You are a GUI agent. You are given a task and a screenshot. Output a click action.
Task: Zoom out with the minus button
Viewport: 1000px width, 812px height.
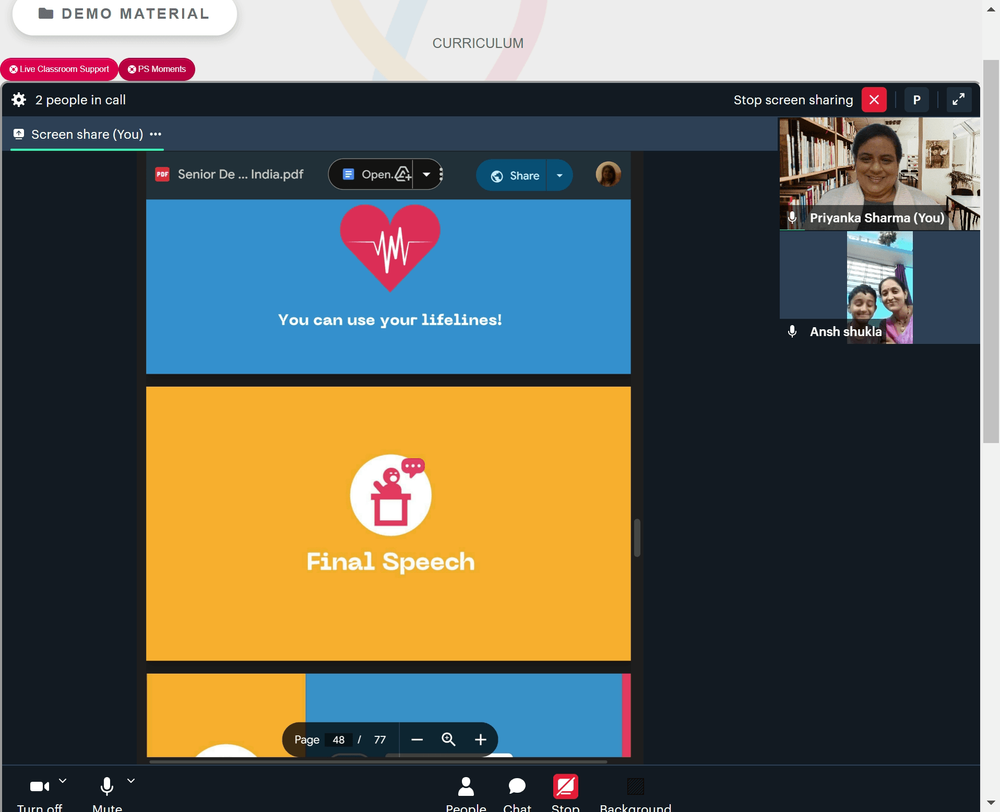tap(417, 739)
